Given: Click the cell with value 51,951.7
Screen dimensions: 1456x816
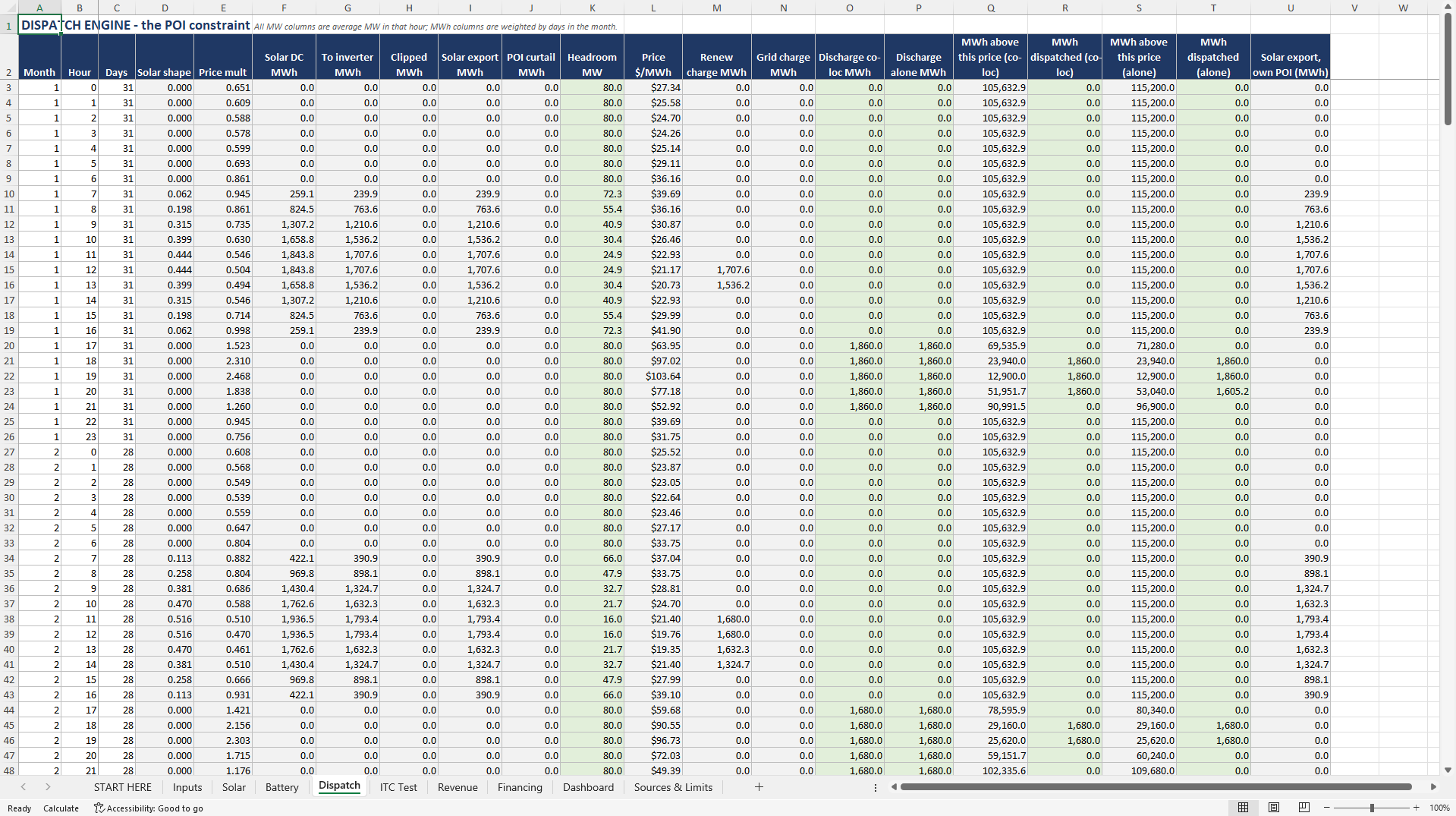Looking at the screenshot, I should click(x=990, y=391).
